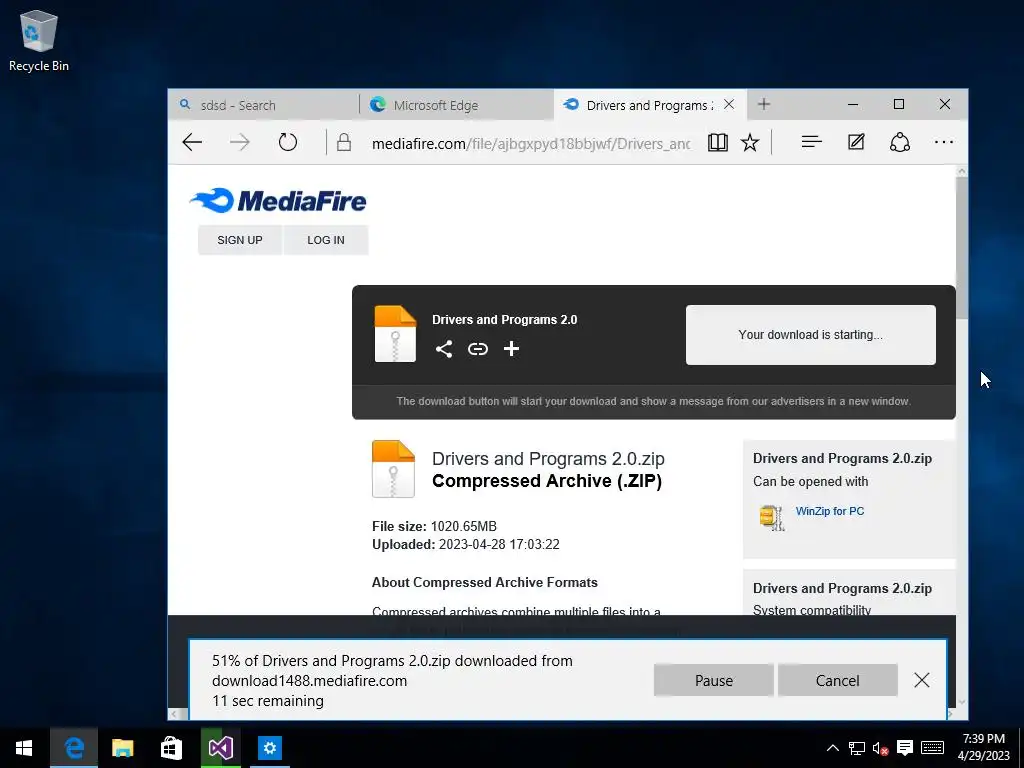This screenshot has height=768, width=1024.
Task: Click the SIGN UP button
Action: (240, 240)
